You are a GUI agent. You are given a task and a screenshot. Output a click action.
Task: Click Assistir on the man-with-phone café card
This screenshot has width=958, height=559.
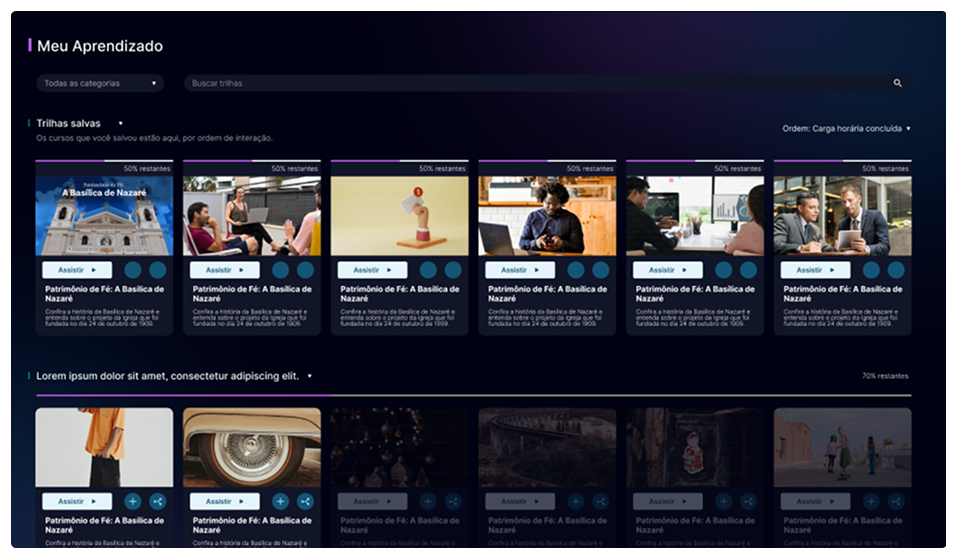tap(520, 270)
